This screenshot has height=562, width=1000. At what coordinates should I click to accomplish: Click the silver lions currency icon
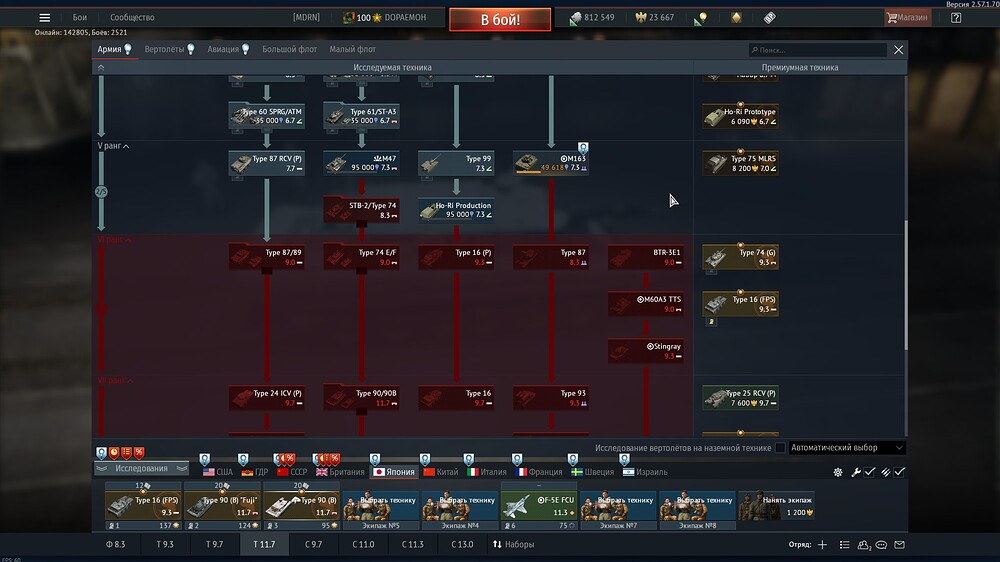(575, 18)
